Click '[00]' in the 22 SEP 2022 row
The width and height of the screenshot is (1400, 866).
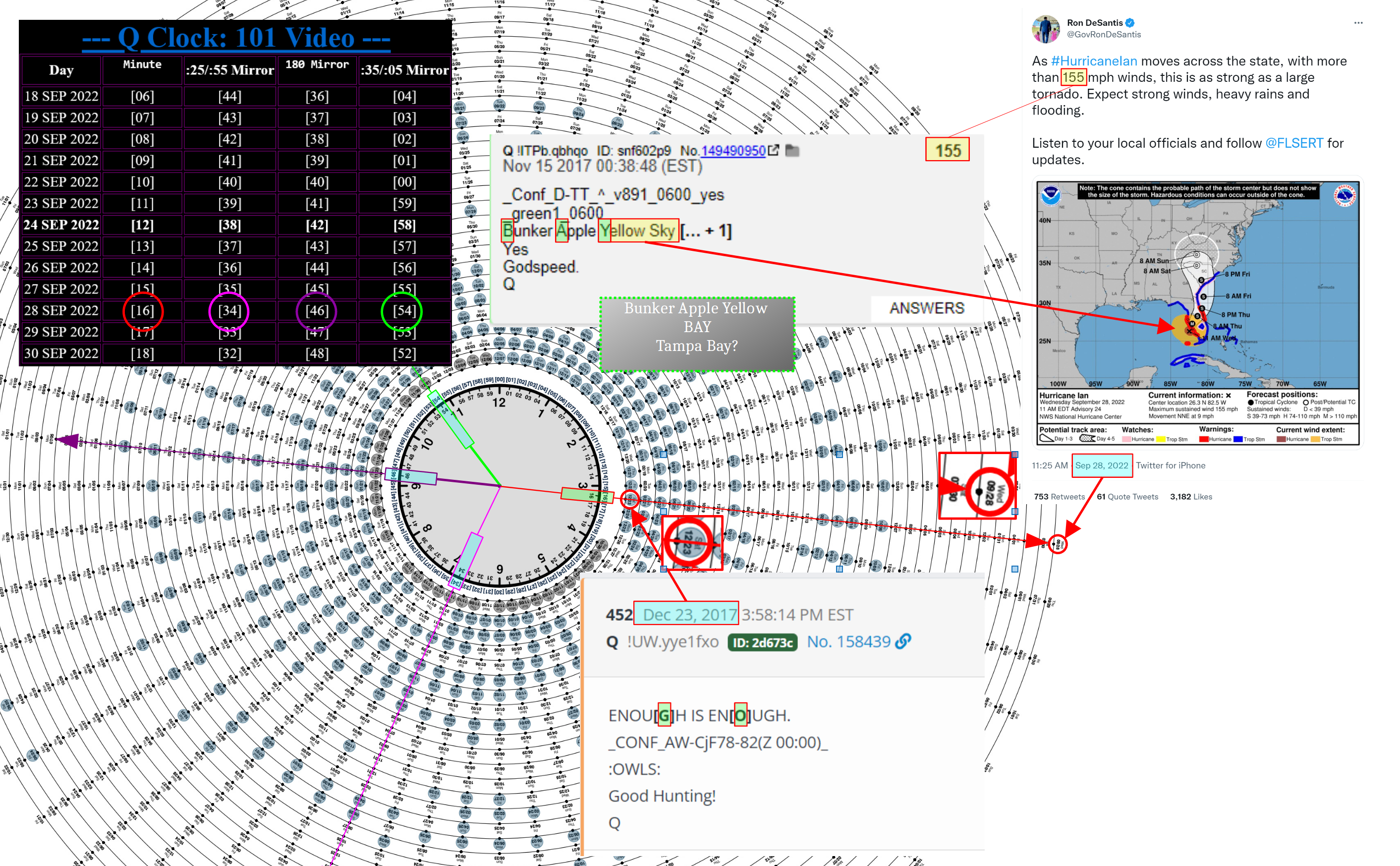(404, 182)
